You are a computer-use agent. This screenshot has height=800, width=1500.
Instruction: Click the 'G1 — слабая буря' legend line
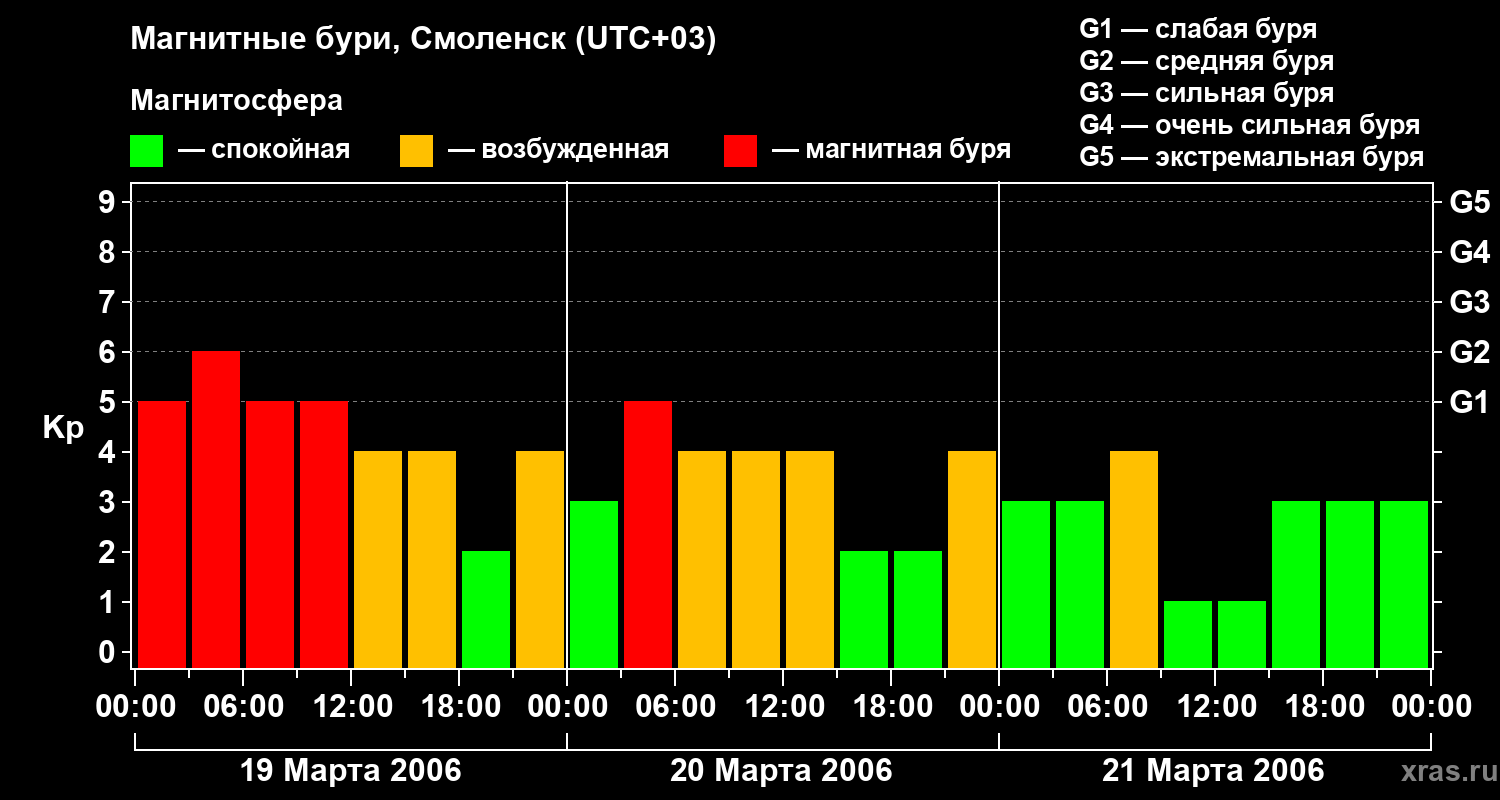click(x=1199, y=29)
